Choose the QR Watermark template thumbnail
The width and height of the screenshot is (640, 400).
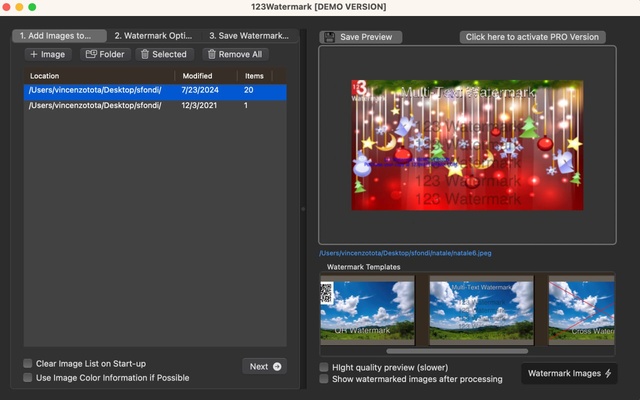[367, 310]
